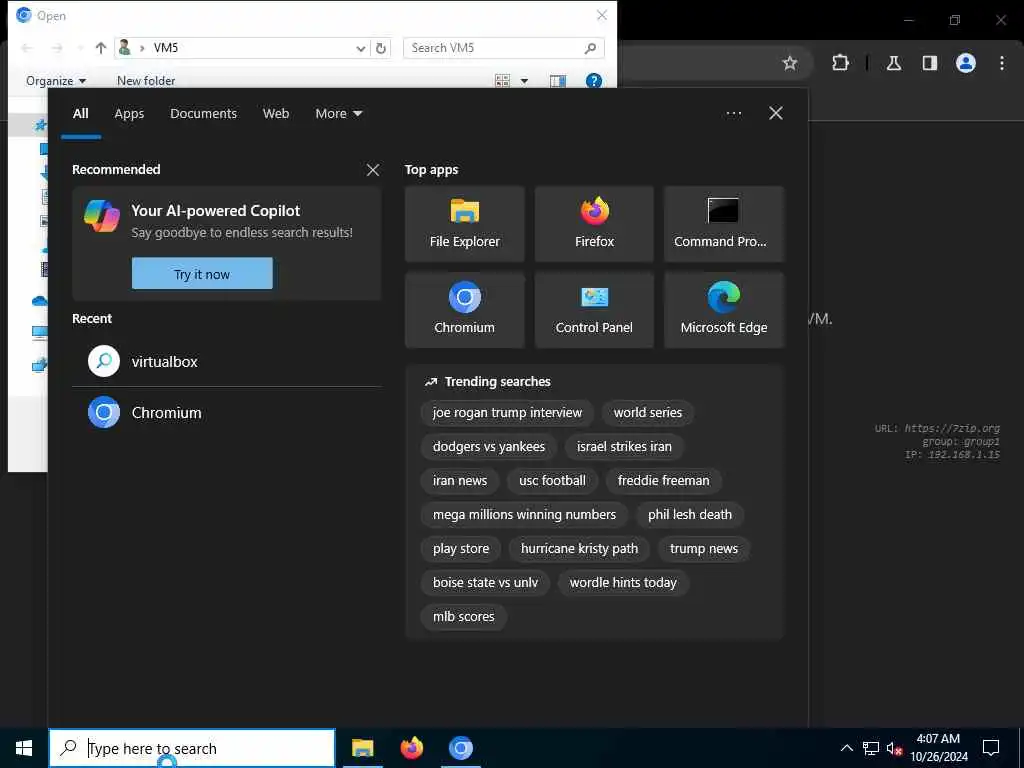Open File Explorer on the taskbar
Image resolution: width=1024 pixels, height=768 pixels.
click(x=362, y=748)
